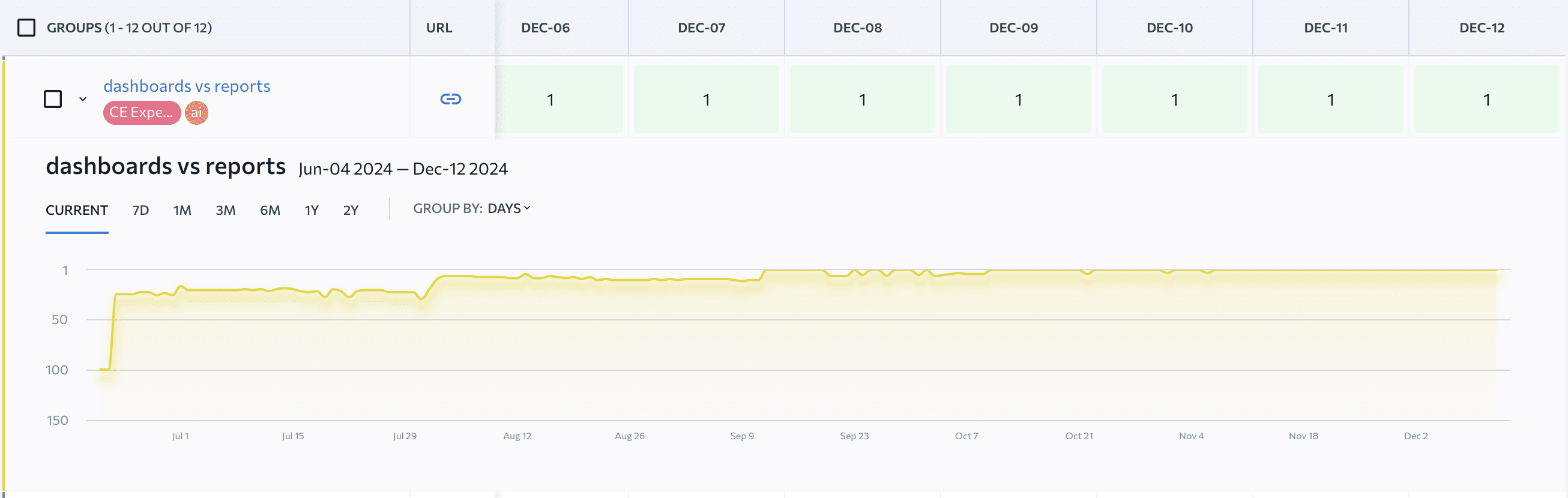
Task: Open the URL link icon for dashboards vs reports
Action: (x=450, y=98)
